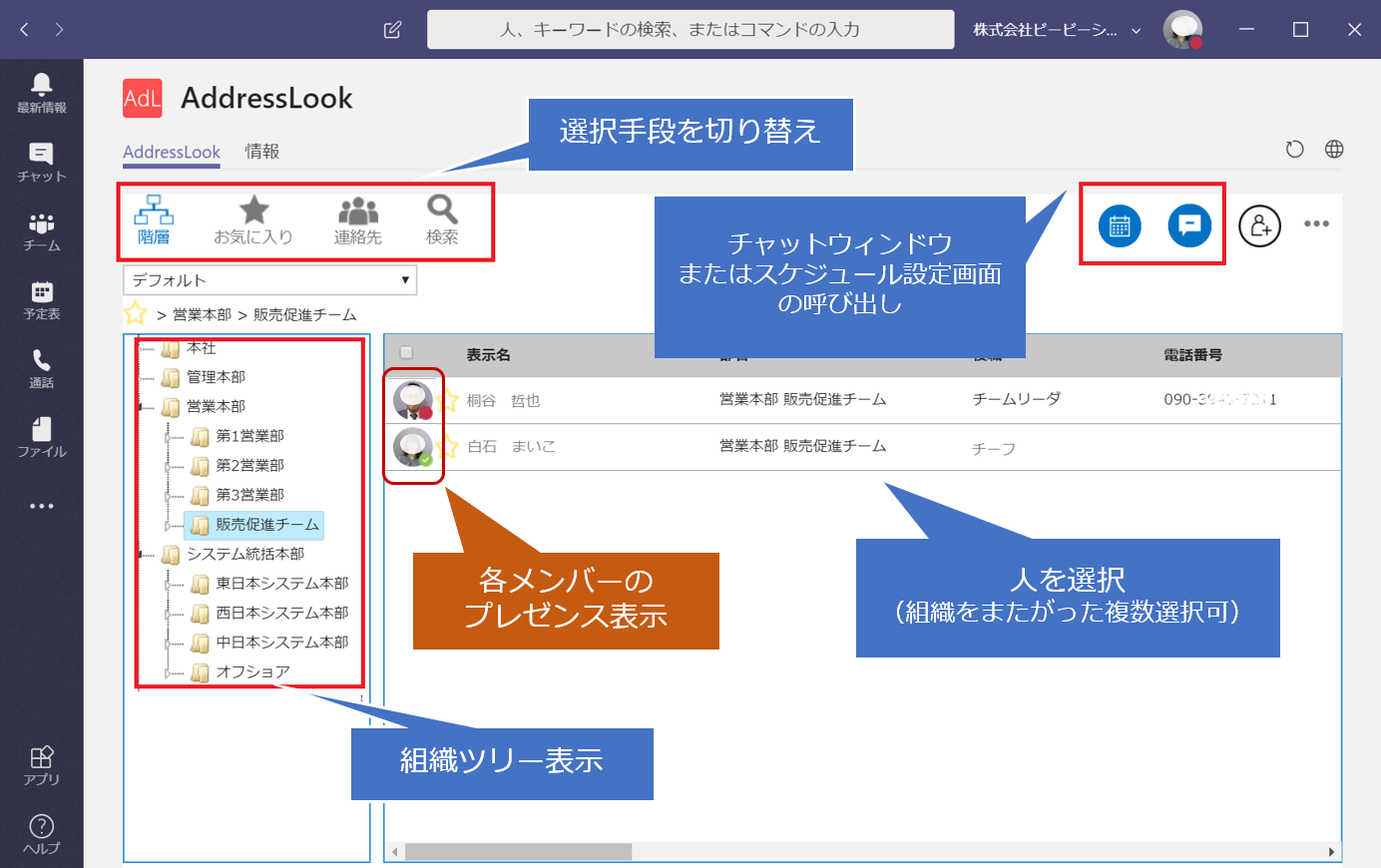The image size is (1381, 868).
Task: Switch to the AddressLook tab
Action: click(x=172, y=152)
